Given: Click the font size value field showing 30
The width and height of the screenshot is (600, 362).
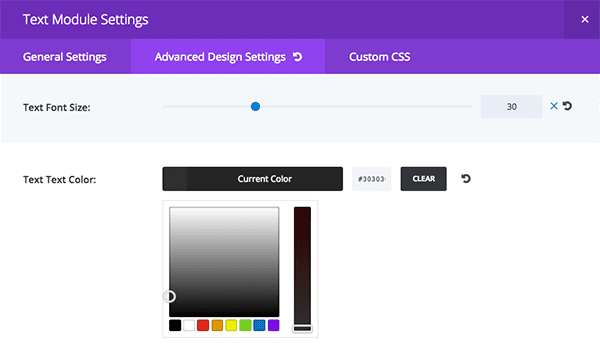Looking at the screenshot, I should [512, 106].
